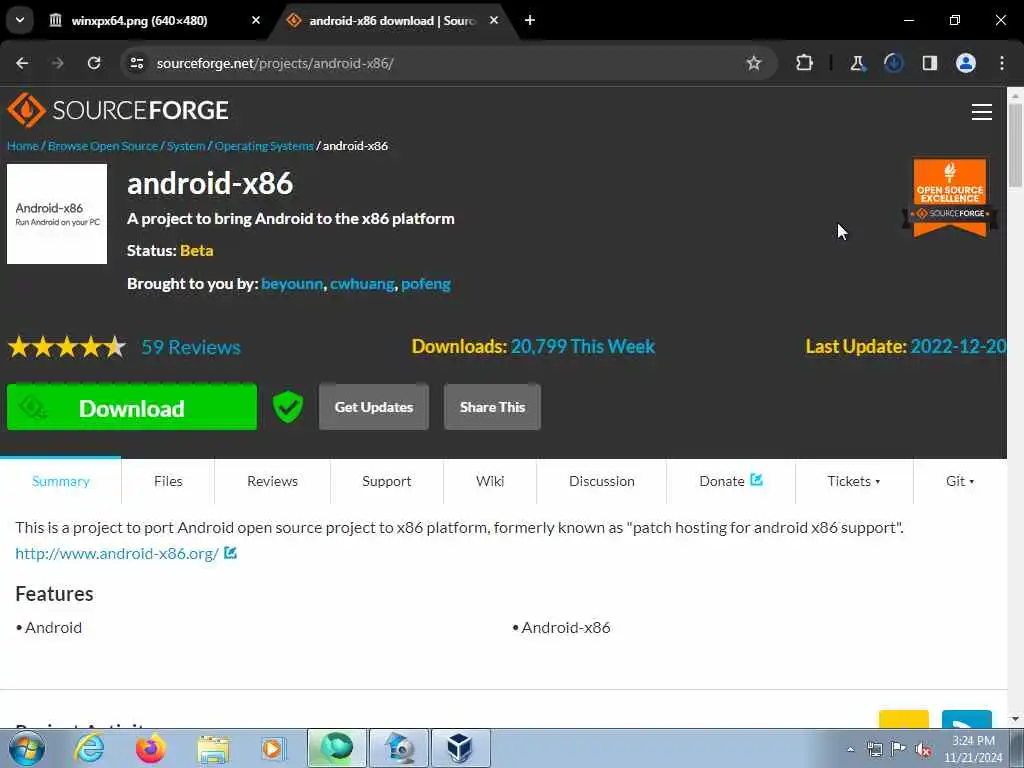Open Chrome three-dot menu
Viewport: 1024px width, 768px height.
coord(1002,63)
